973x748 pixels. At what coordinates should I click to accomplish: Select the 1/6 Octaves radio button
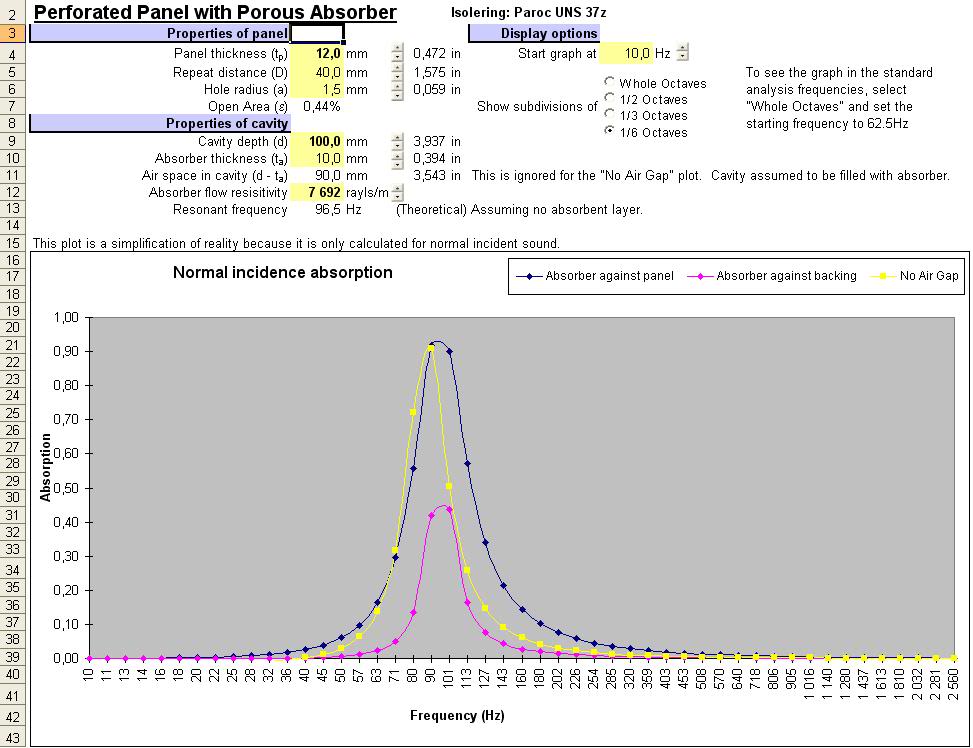pos(609,130)
